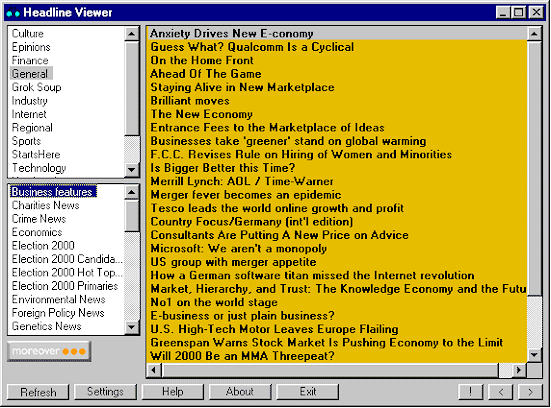Click the moreover logo button
Screen dimensions: 551x408
point(49,351)
